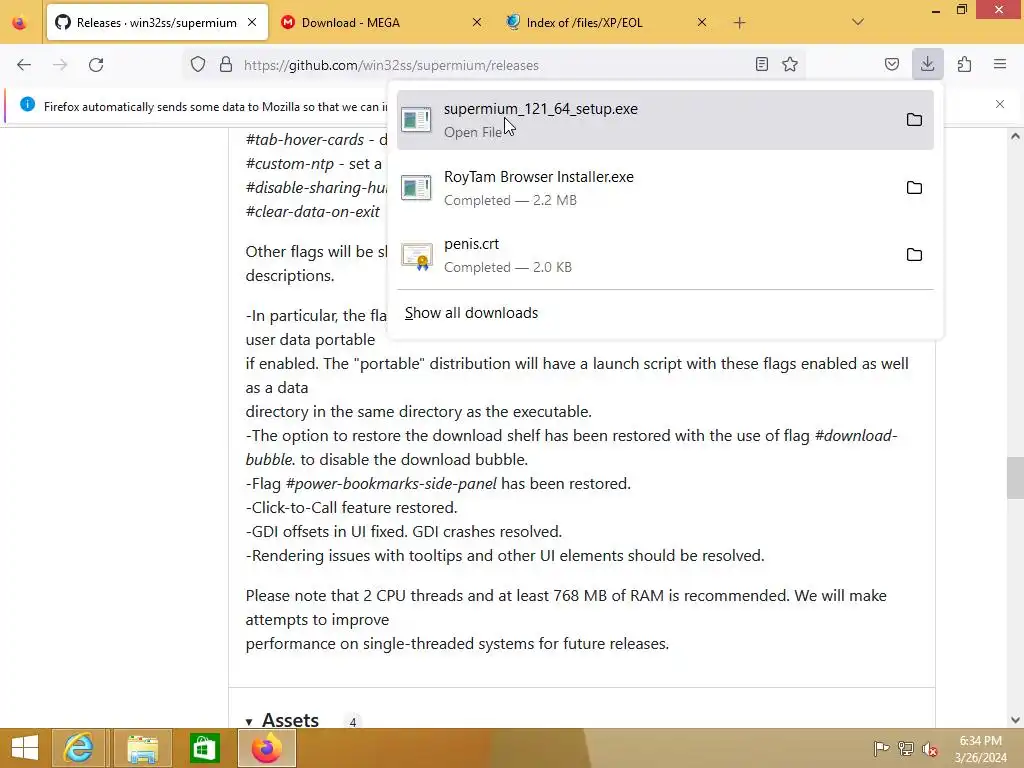Expand the list all tabs dropdown
Viewport: 1024px width, 768px height.
(x=858, y=22)
